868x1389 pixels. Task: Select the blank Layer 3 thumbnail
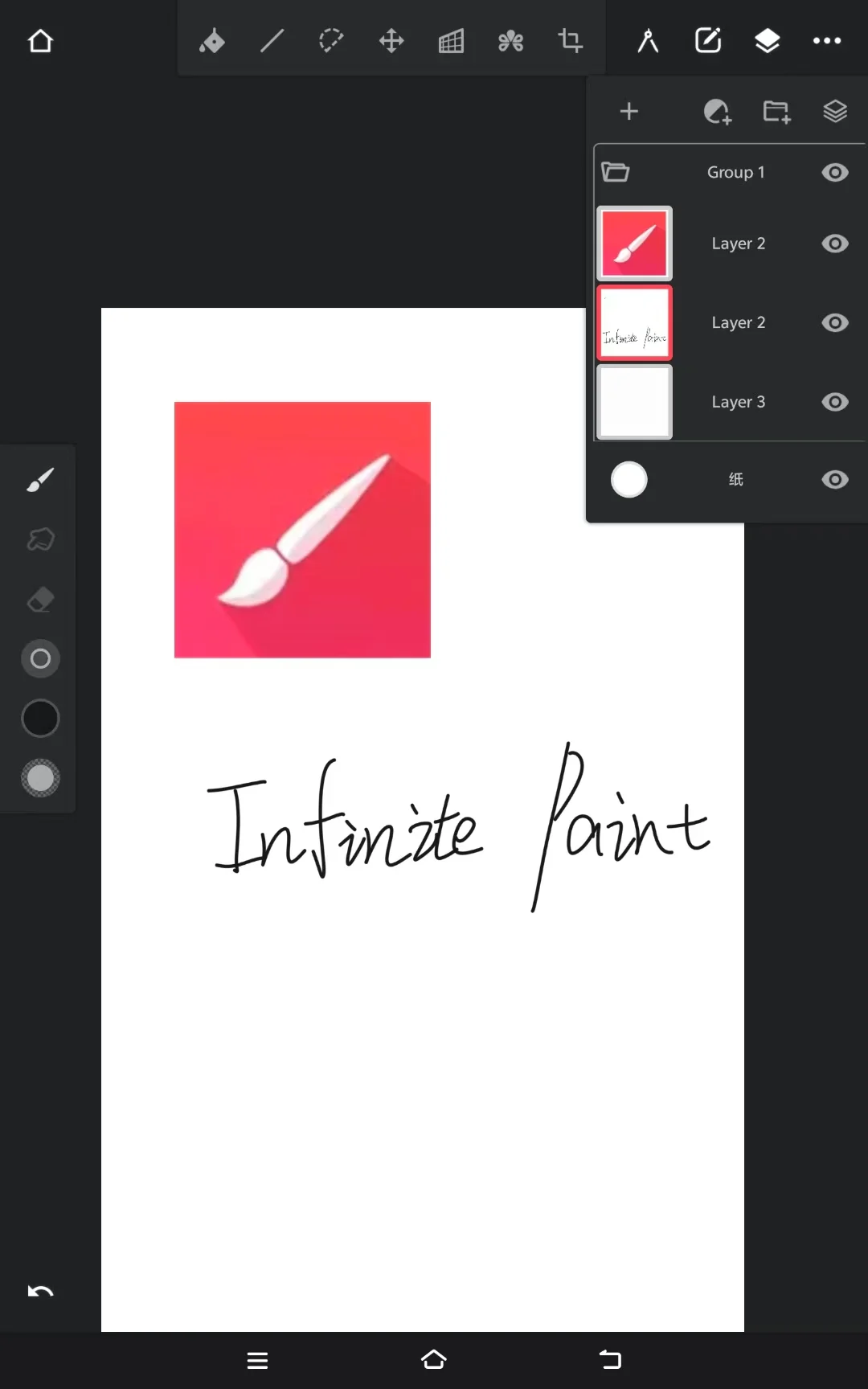tap(634, 401)
